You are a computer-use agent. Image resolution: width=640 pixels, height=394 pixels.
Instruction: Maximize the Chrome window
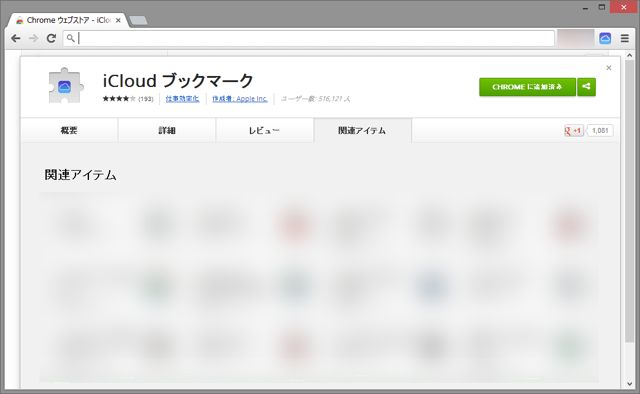(602, 7)
